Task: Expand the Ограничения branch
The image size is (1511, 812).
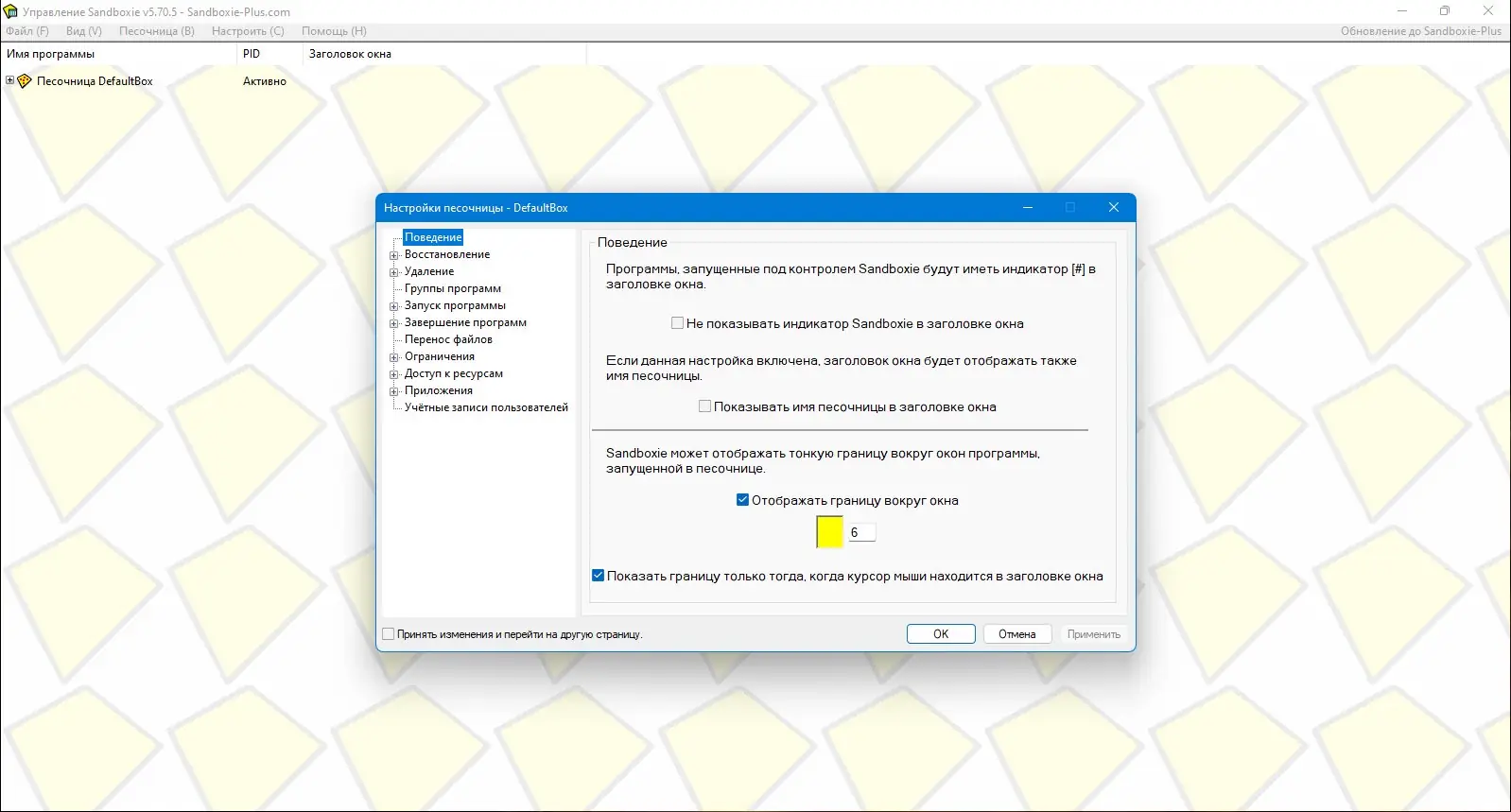Action: pos(394,357)
